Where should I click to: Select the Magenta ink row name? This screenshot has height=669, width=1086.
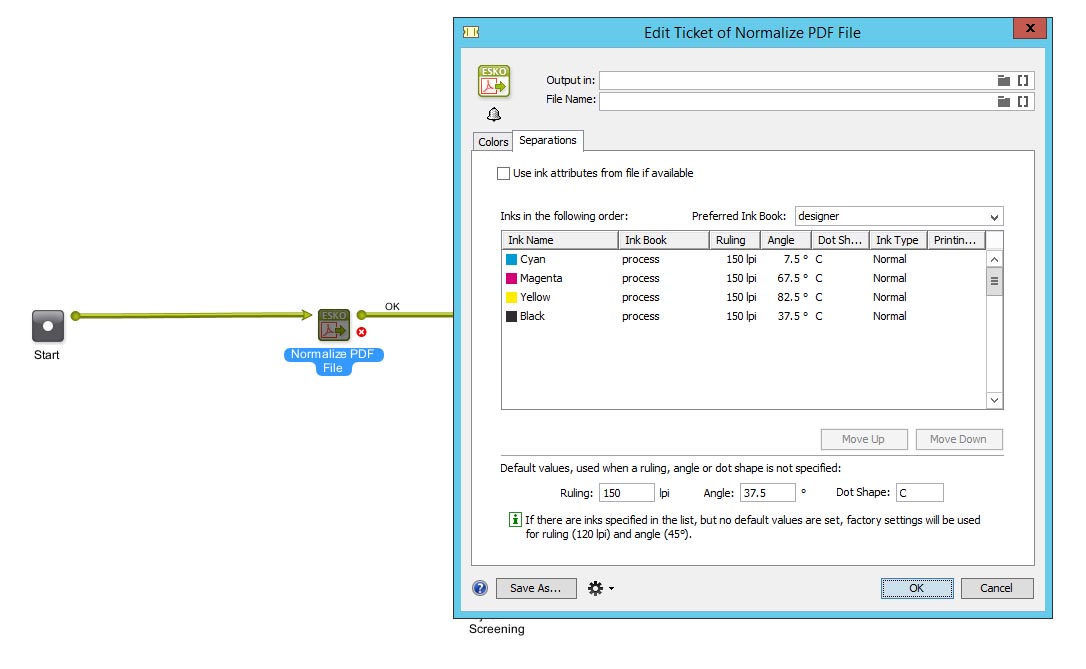pos(541,278)
